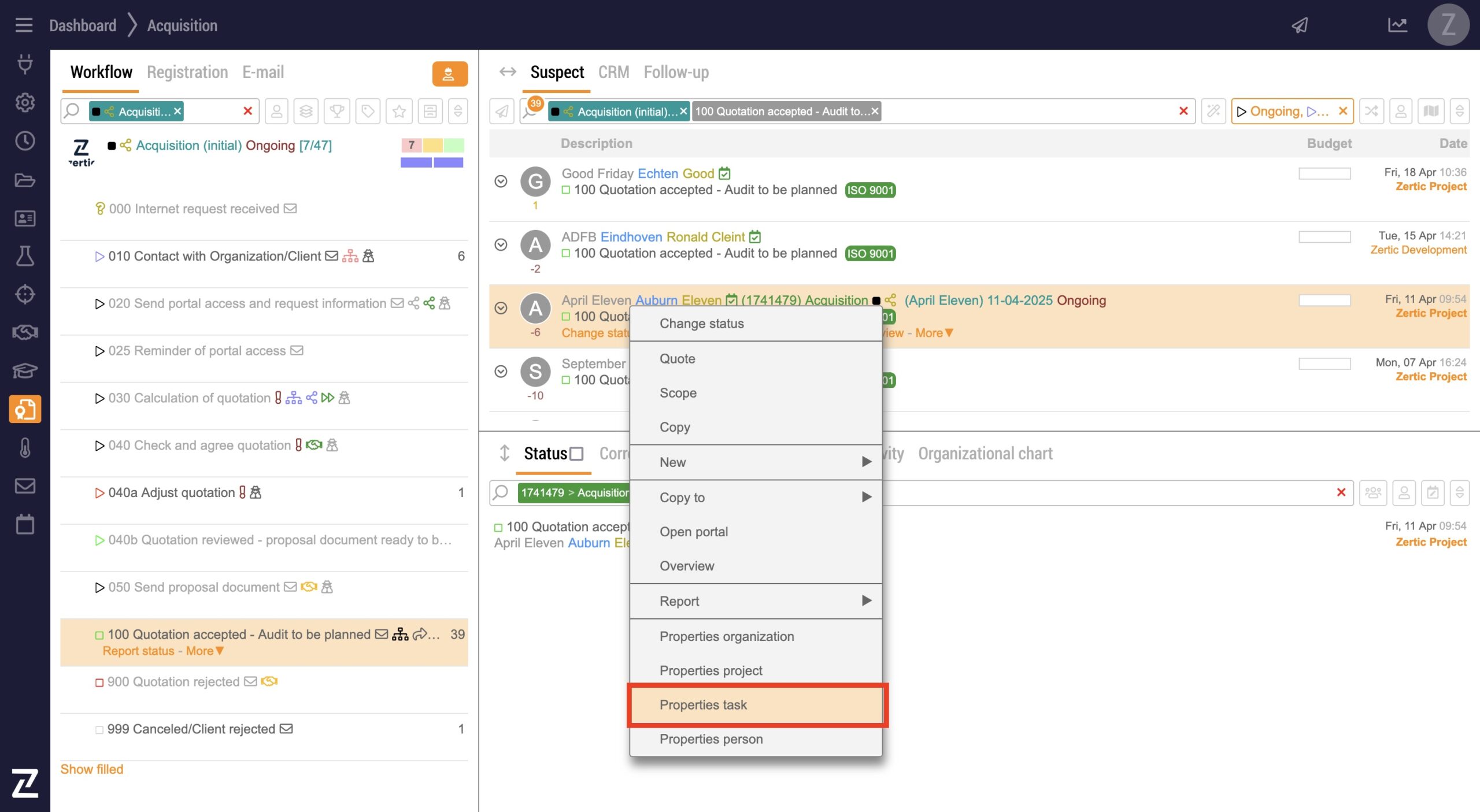Open the chart statistics icon in header
The image size is (1480, 812).
(1397, 25)
